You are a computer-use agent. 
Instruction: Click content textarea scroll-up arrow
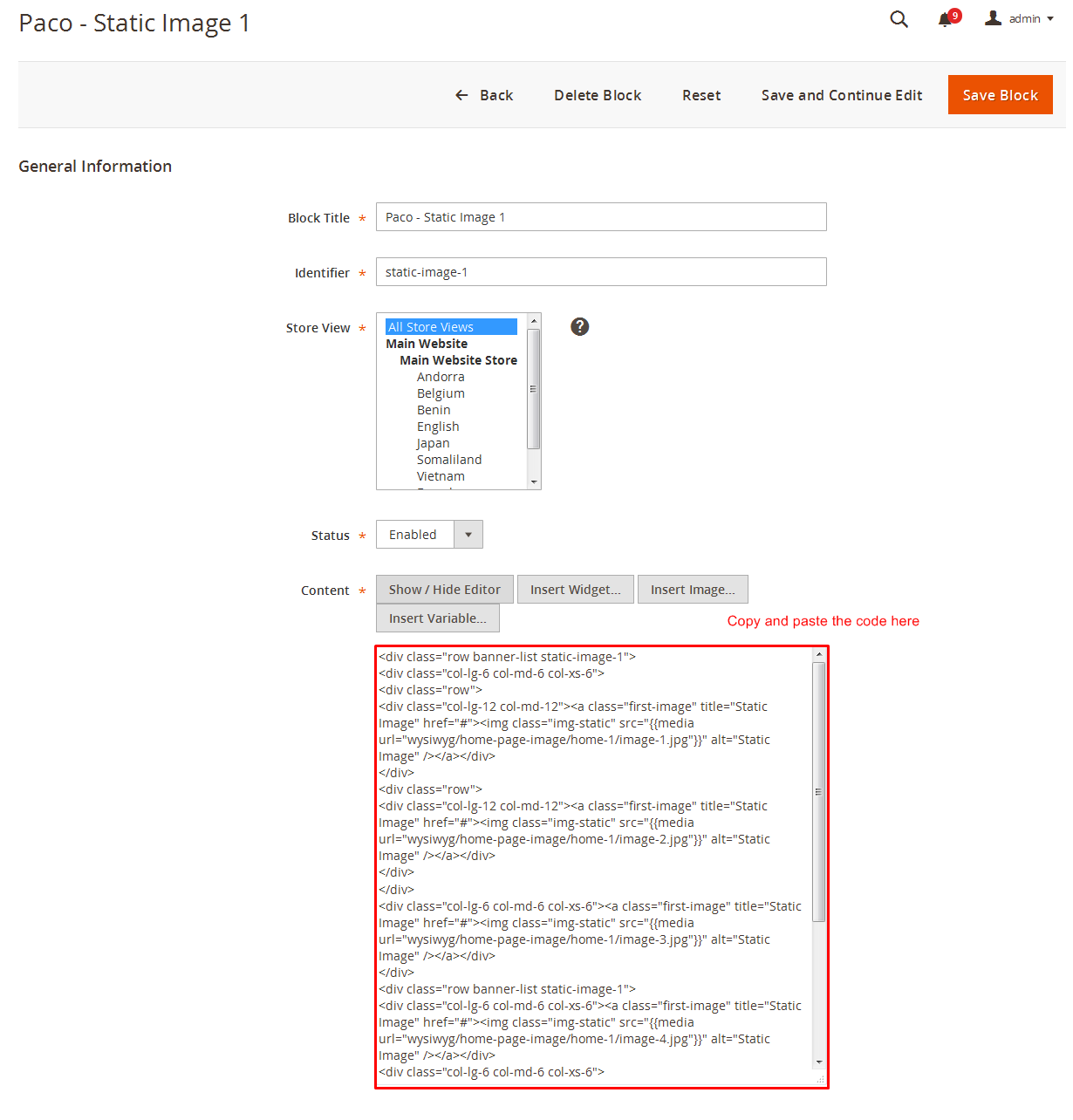click(818, 654)
